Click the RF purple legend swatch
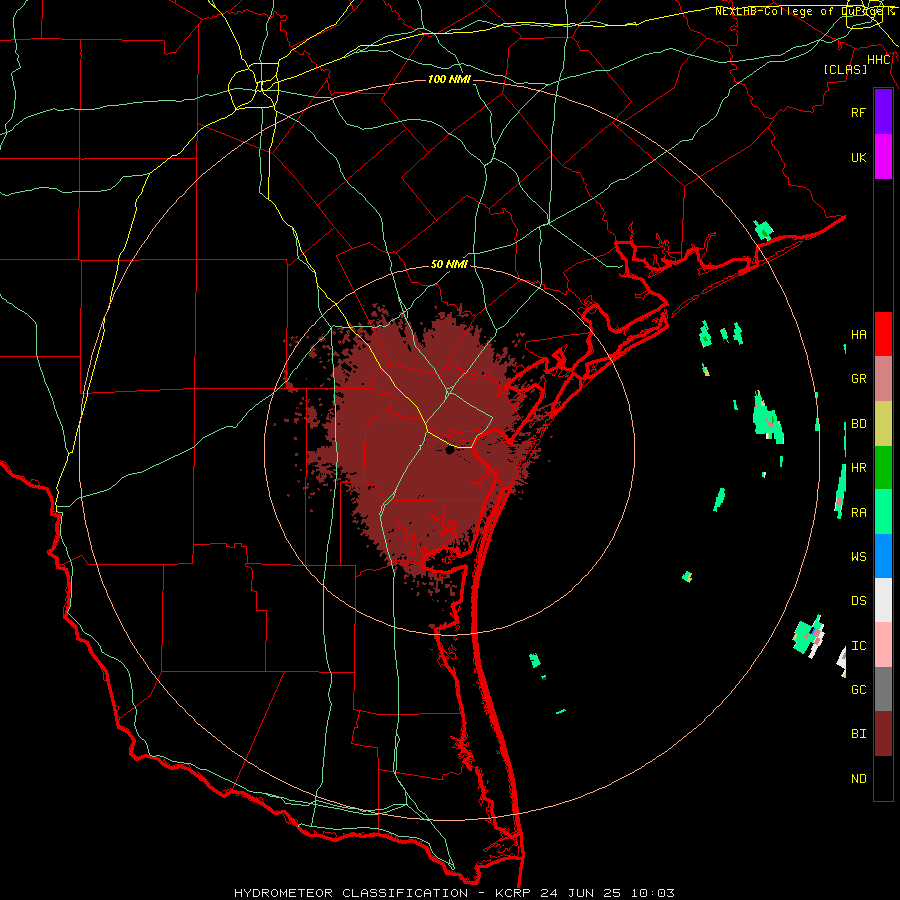Viewport: 900px width, 900px height. pyautogui.click(x=883, y=112)
